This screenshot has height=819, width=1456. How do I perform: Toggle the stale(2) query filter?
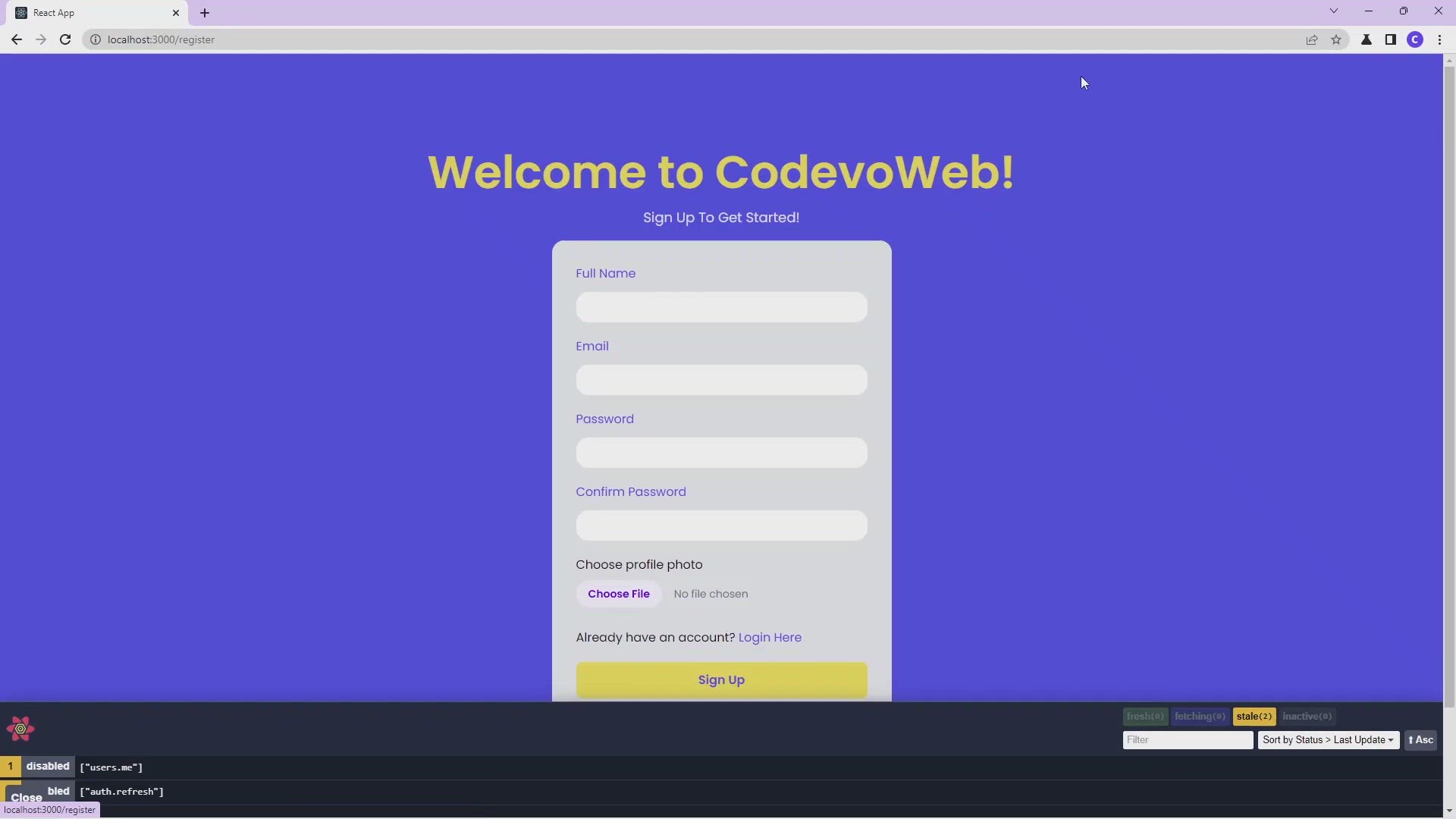[x=1254, y=717]
